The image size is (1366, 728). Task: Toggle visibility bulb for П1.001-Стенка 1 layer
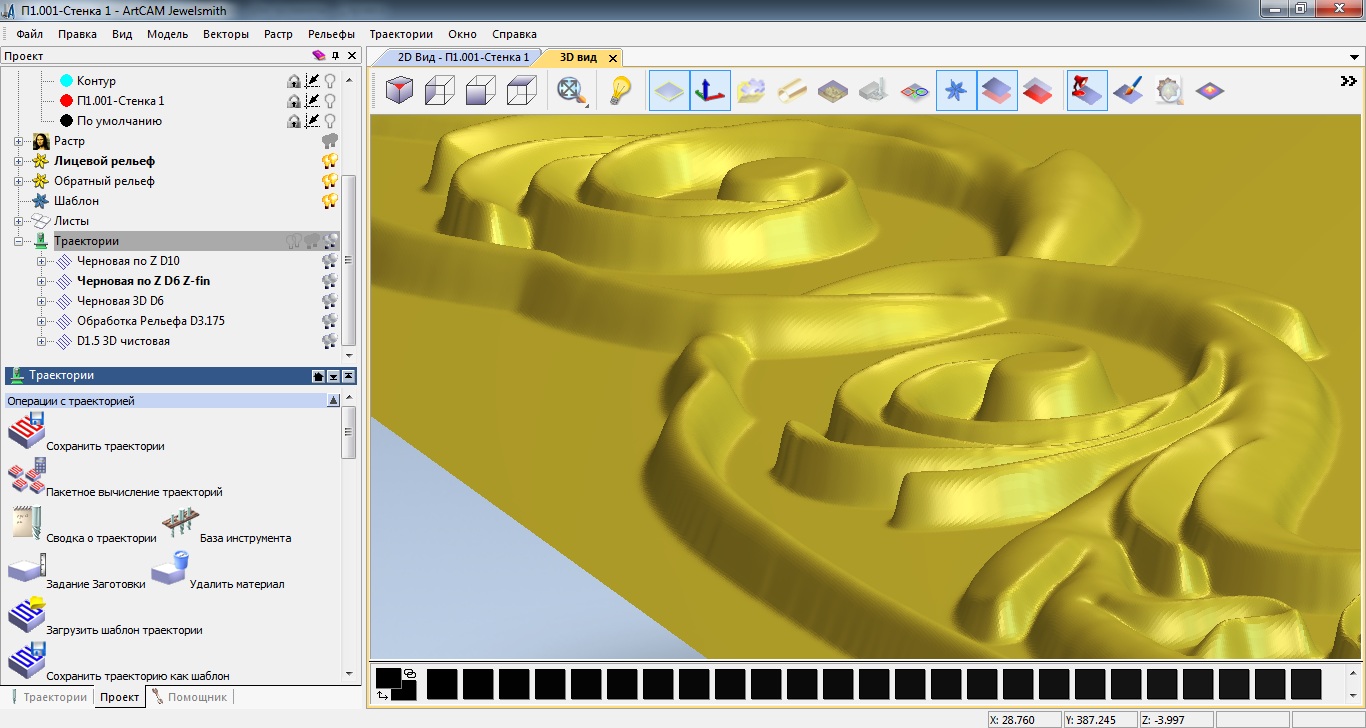(x=329, y=100)
